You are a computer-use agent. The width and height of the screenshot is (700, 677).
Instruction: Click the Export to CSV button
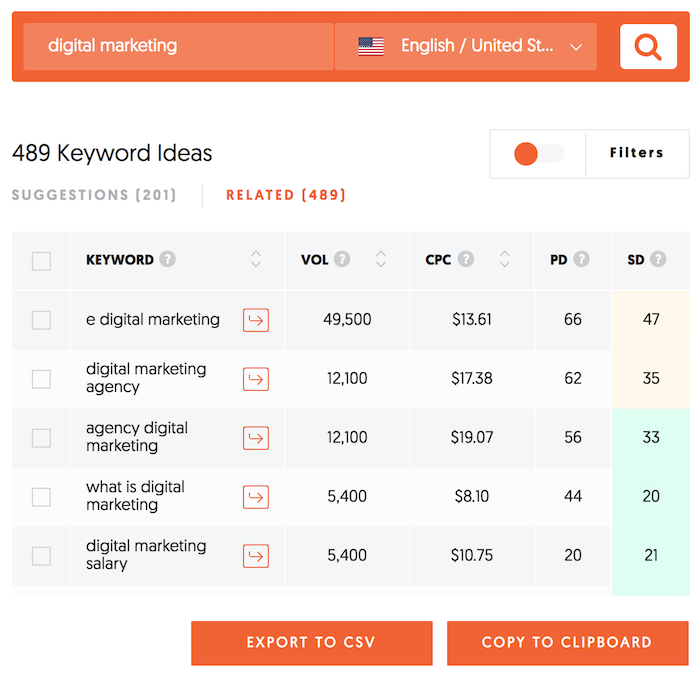[312, 643]
